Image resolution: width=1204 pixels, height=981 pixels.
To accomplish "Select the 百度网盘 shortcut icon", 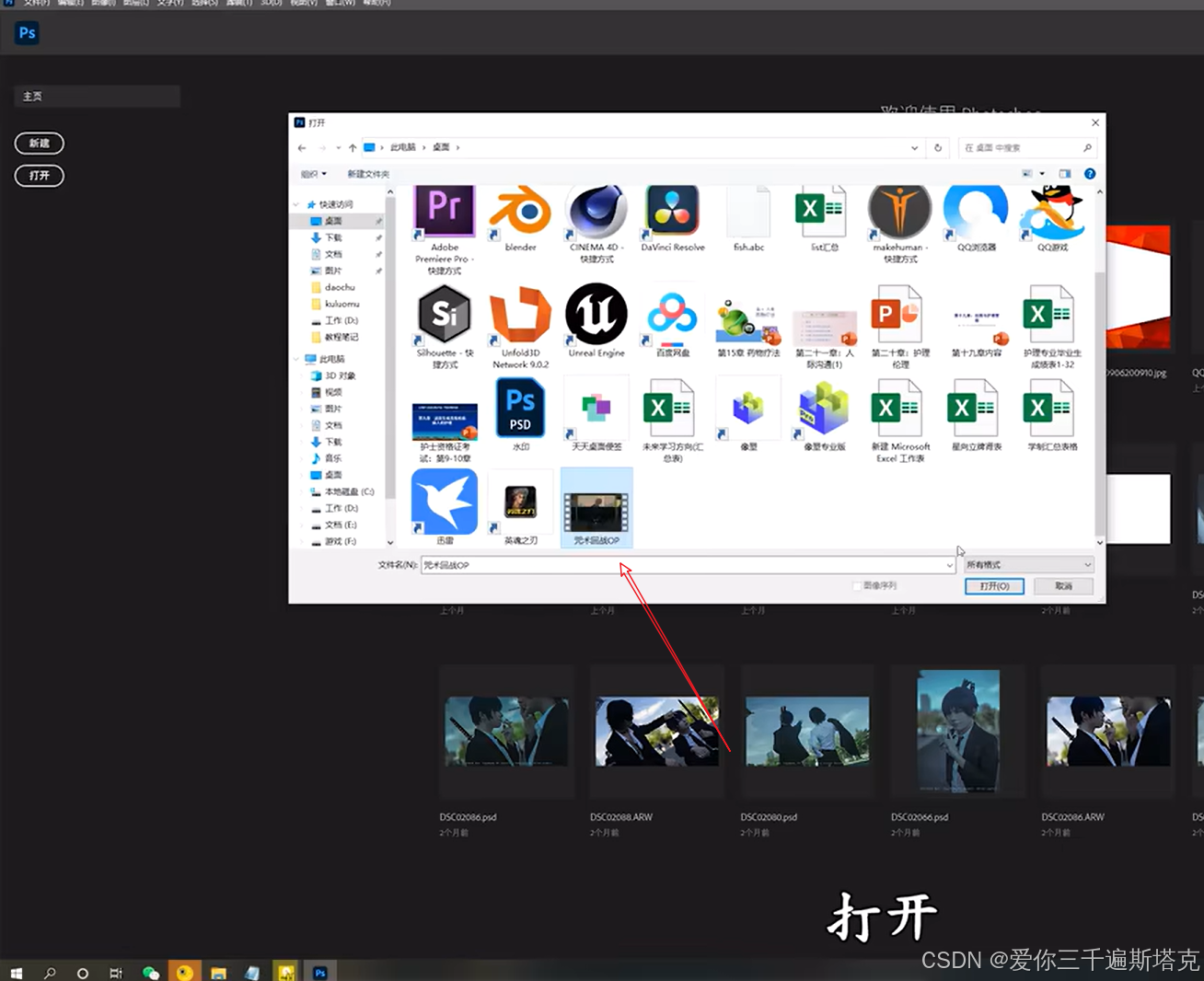I will tap(673, 314).
